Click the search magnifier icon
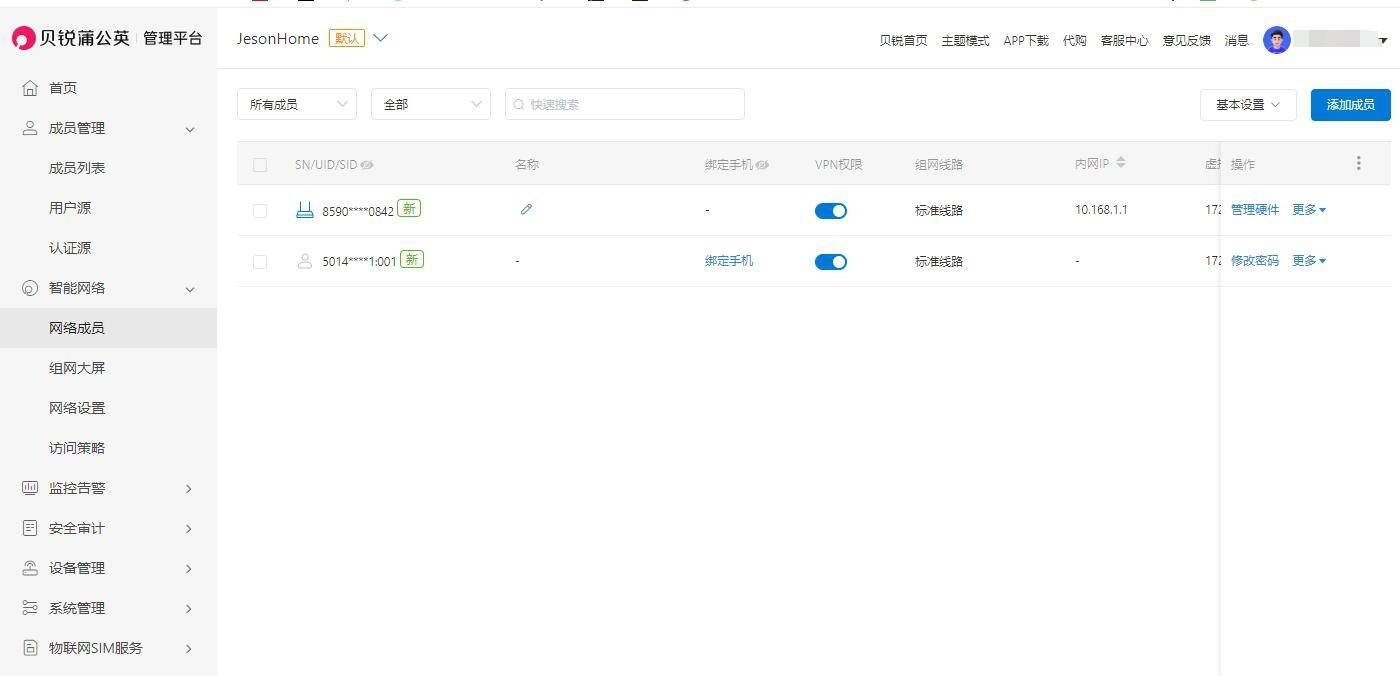 point(519,104)
